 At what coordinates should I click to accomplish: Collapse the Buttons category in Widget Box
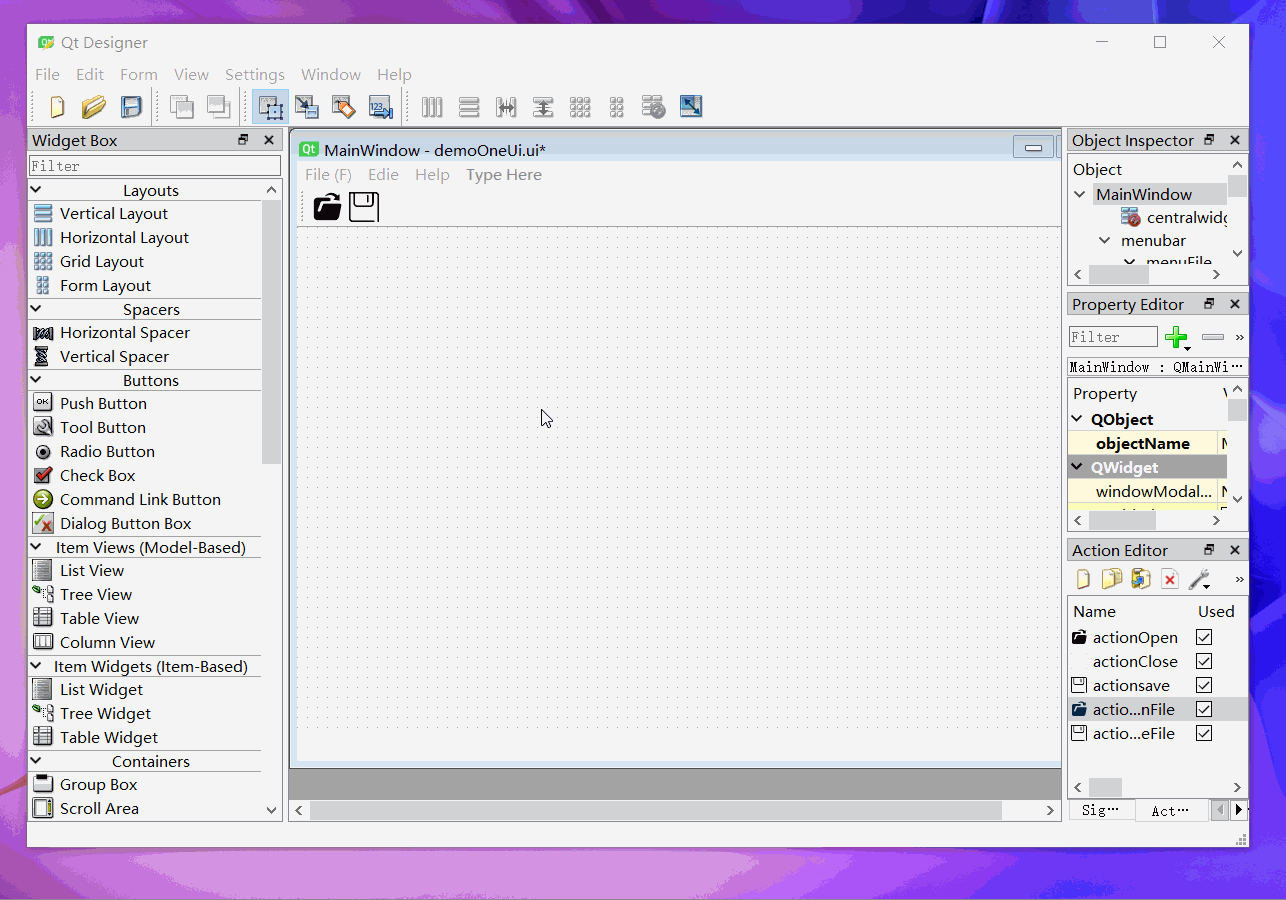pyautogui.click(x=36, y=380)
